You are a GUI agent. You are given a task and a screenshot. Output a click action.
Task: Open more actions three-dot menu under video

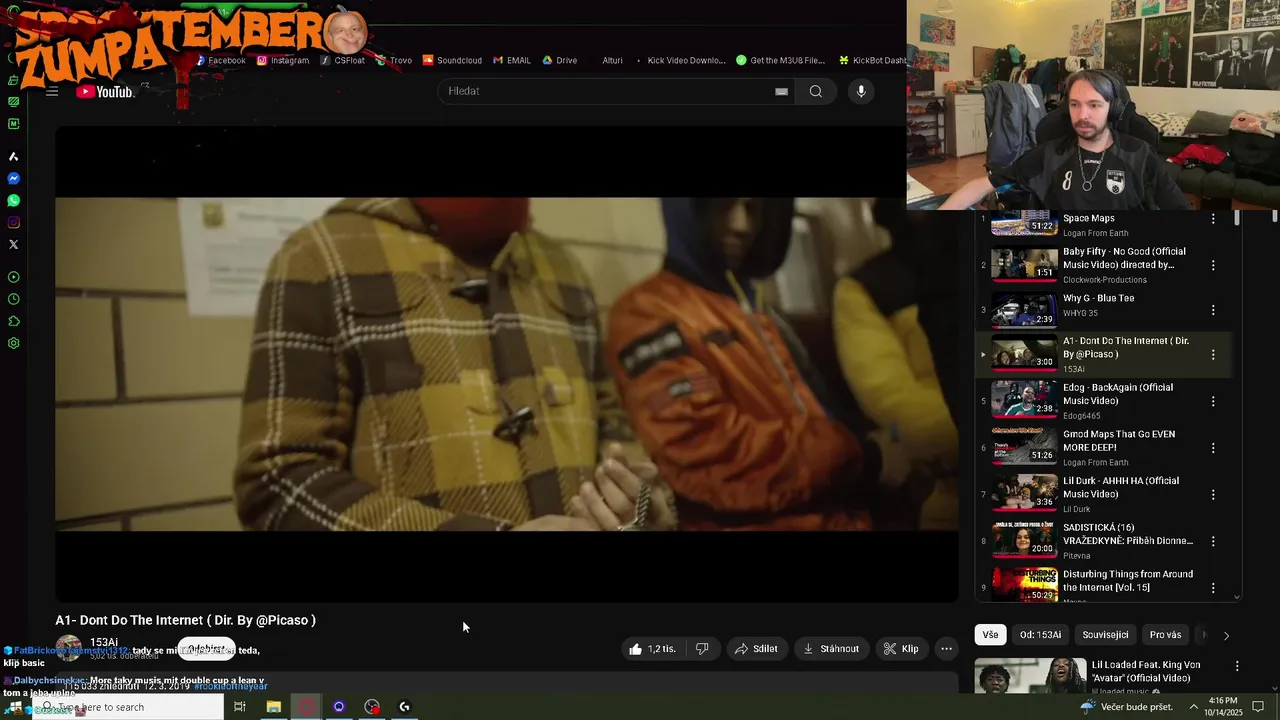tap(946, 649)
